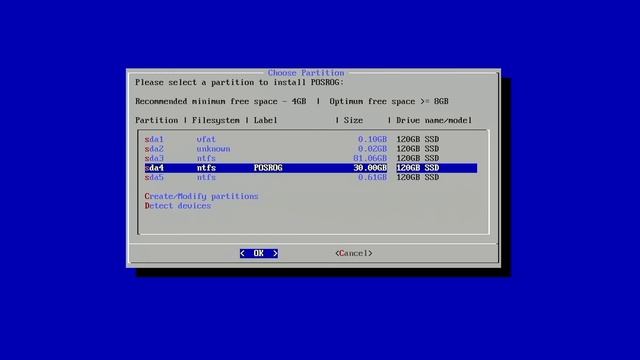Confirm with the OK button
This screenshot has width=640, height=360.
(259, 253)
